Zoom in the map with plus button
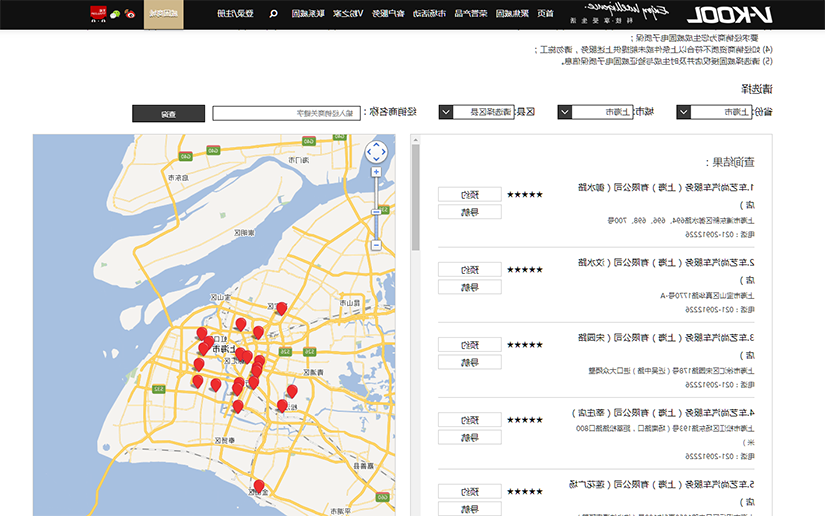 pyautogui.click(x=376, y=172)
